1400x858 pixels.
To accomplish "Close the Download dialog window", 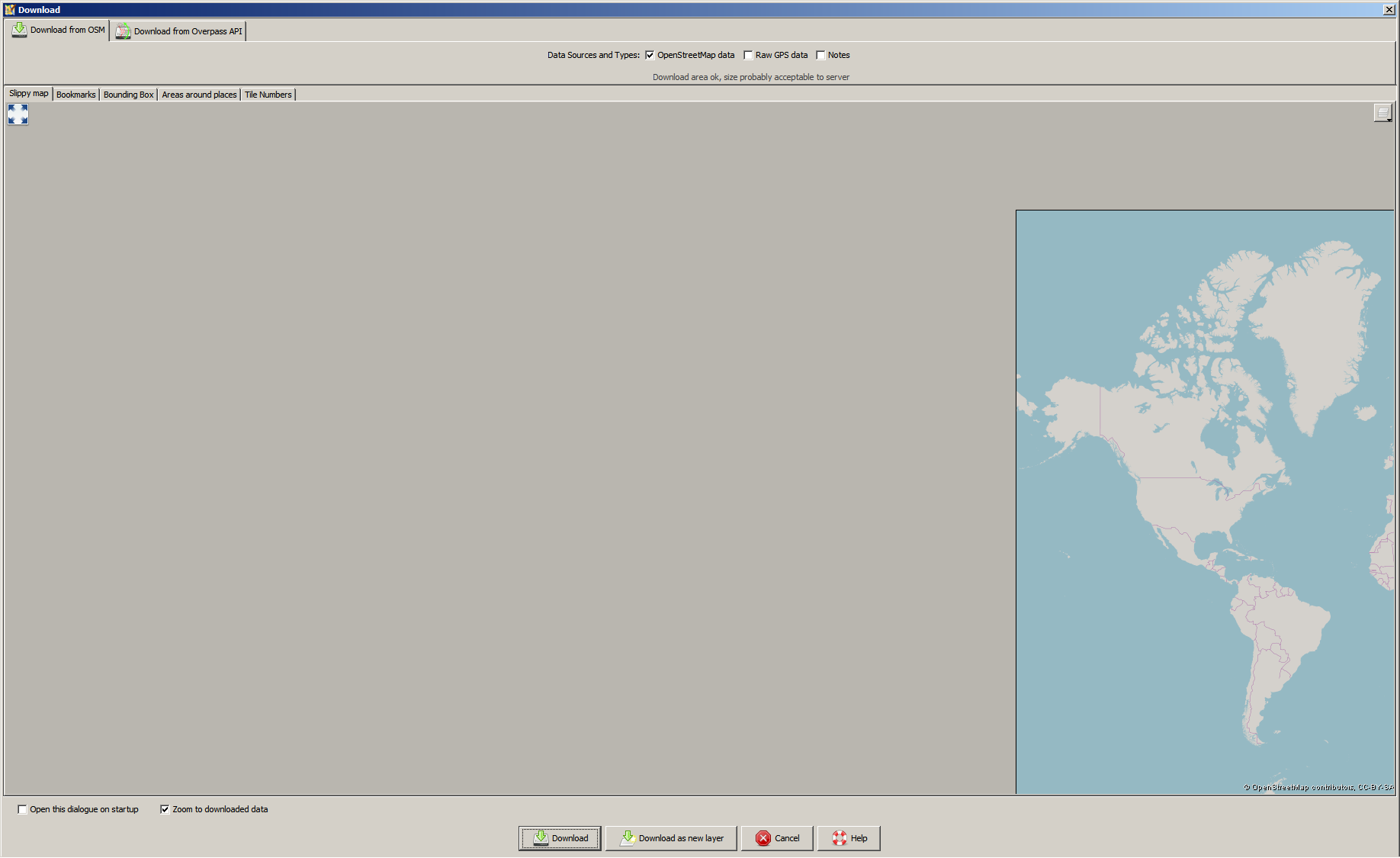I will pyautogui.click(x=1389, y=10).
